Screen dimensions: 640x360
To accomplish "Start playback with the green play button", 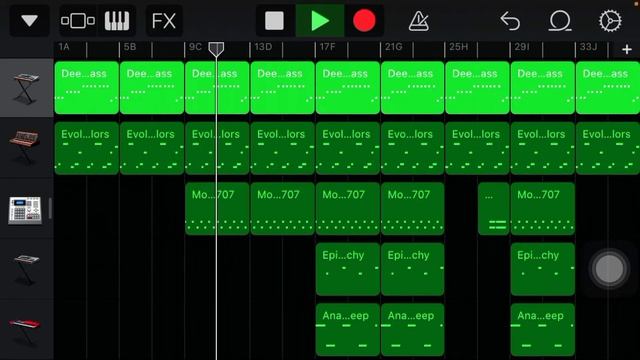I will click(x=320, y=20).
